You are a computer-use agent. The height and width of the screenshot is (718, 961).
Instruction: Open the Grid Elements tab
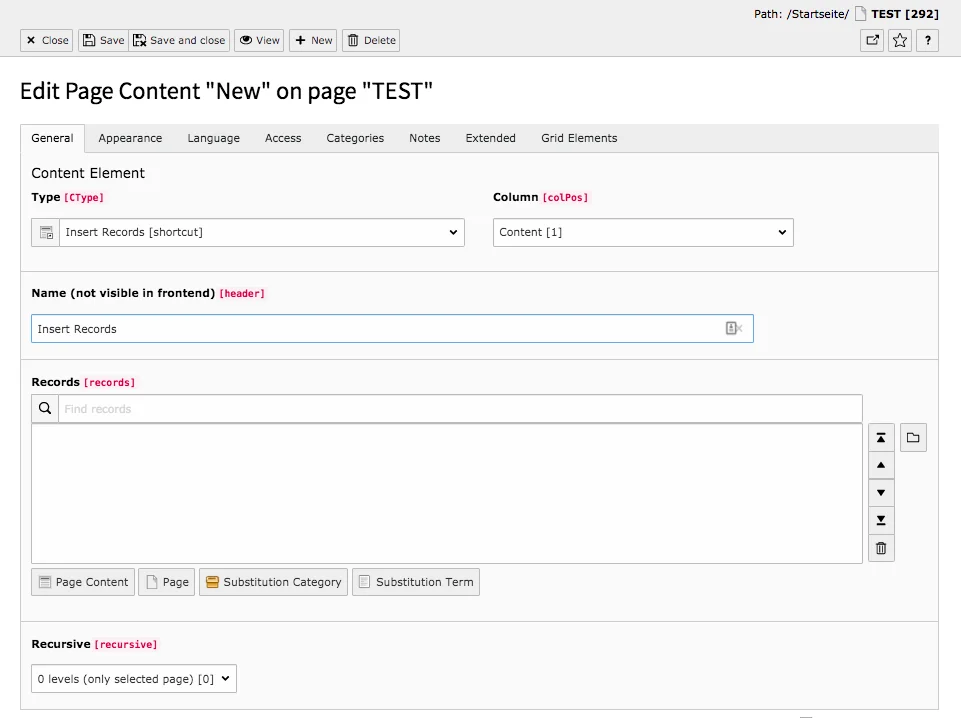(578, 138)
